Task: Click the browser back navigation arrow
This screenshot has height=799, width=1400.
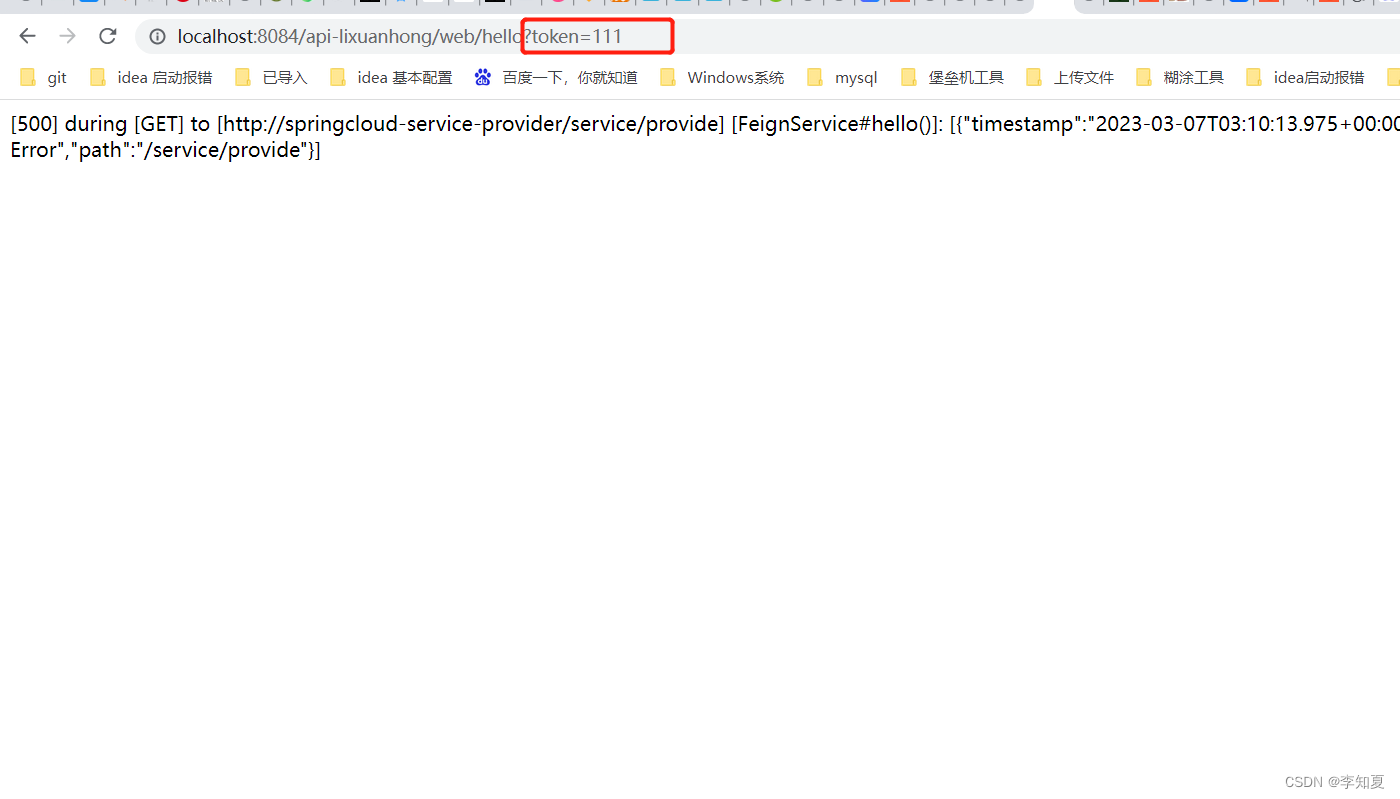Action: click(26, 36)
